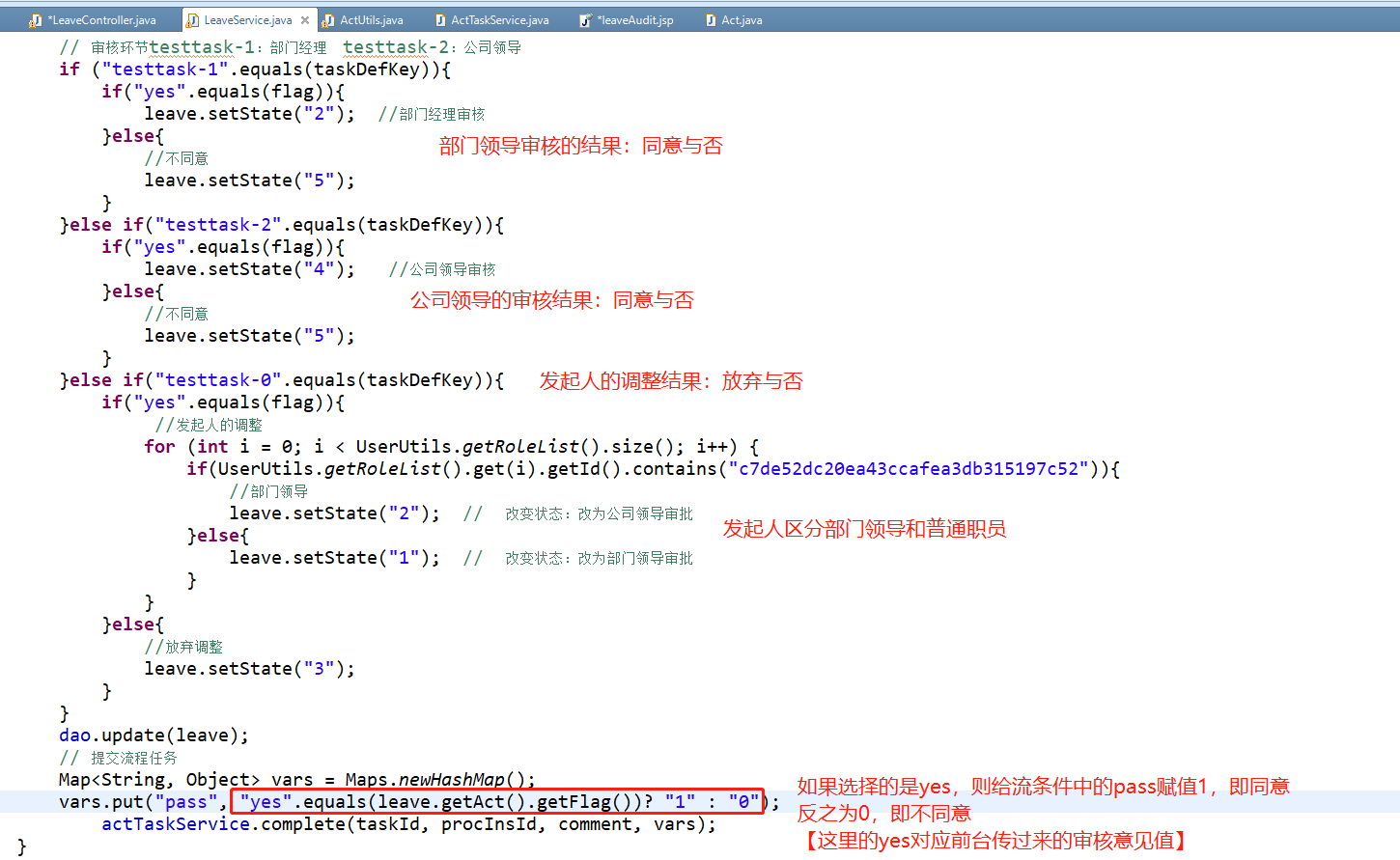Screen dimensions: 1400x860
Task: Click the string "testtask-1" in the if condition
Action: click(x=162, y=69)
